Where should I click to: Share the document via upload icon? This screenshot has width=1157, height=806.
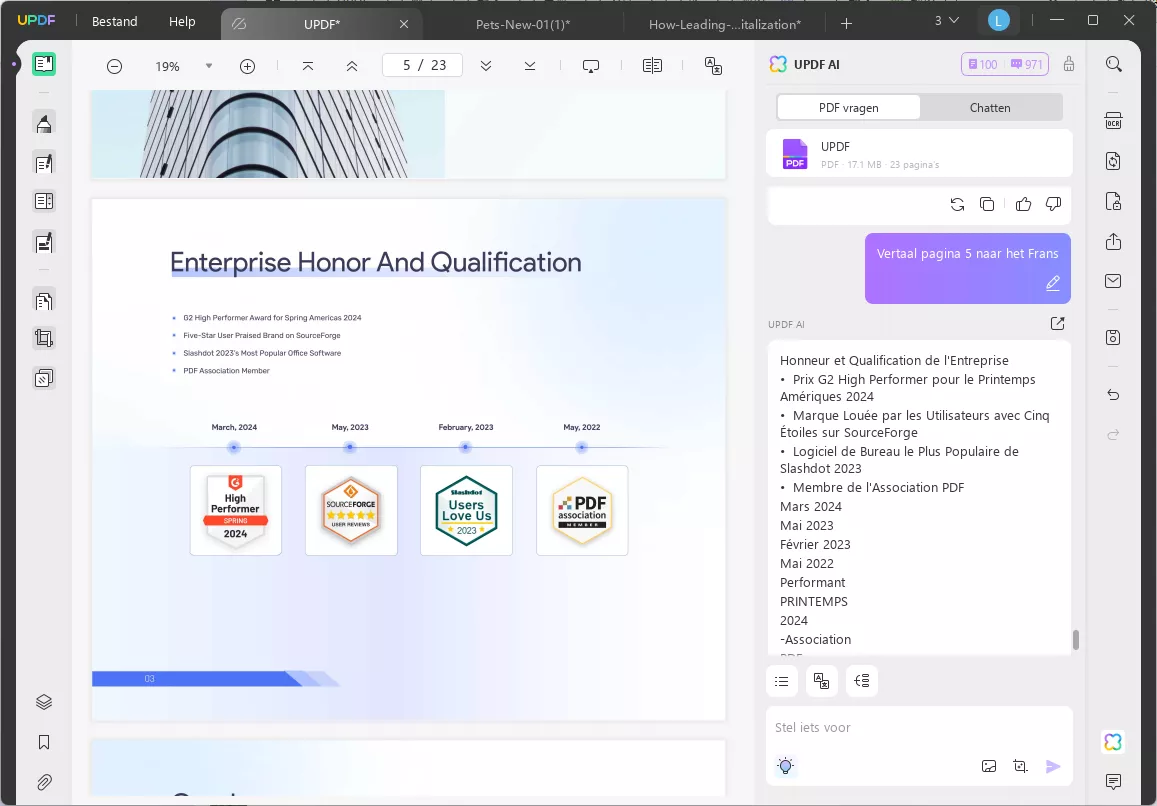click(x=1113, y=242)
